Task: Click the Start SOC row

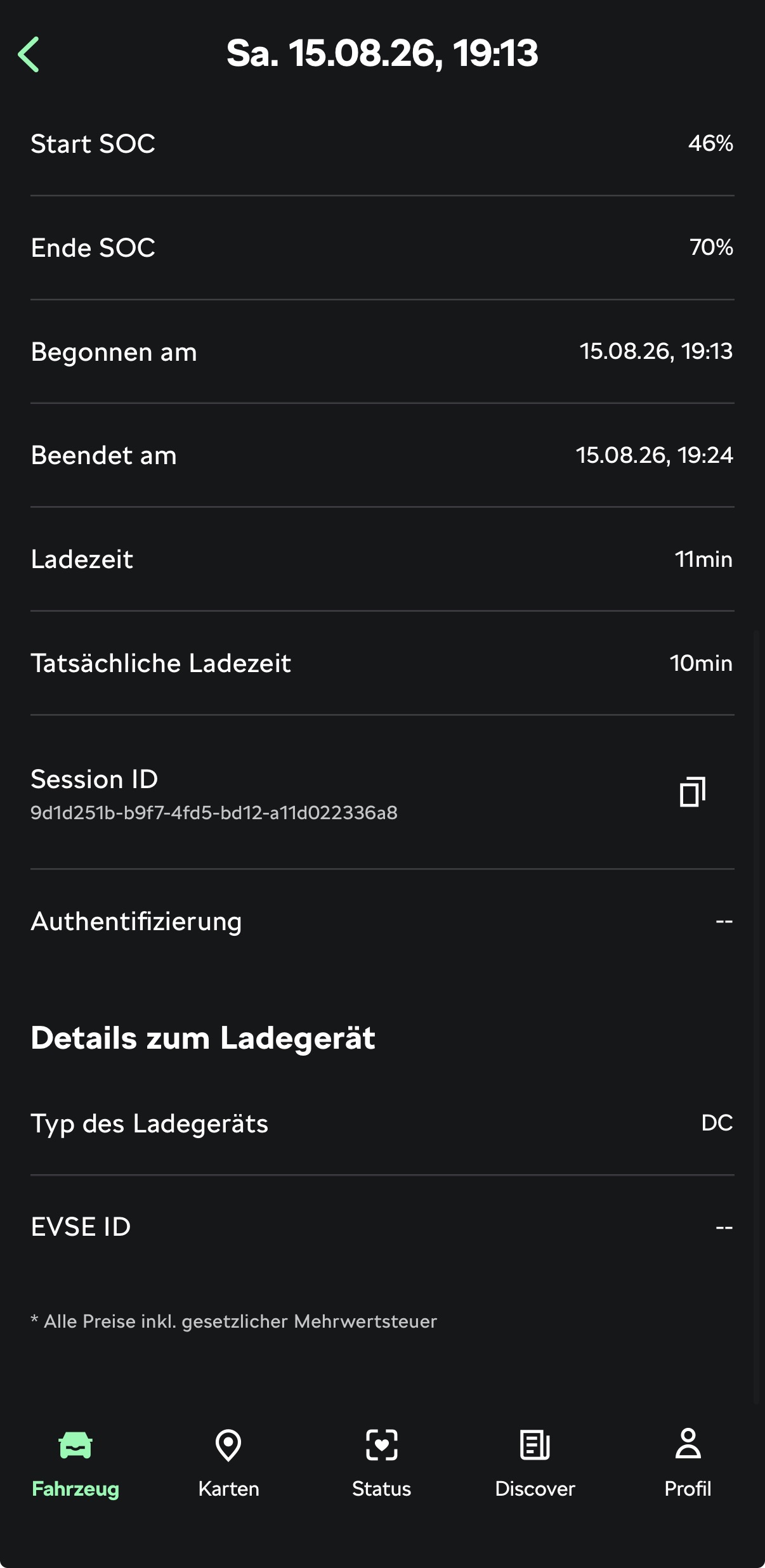Action: [383, 144]
